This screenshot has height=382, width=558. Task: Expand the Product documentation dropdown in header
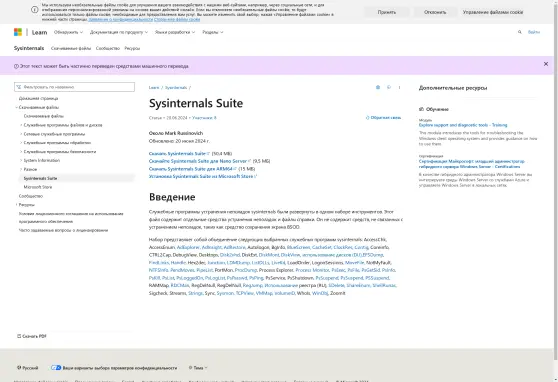119,32
